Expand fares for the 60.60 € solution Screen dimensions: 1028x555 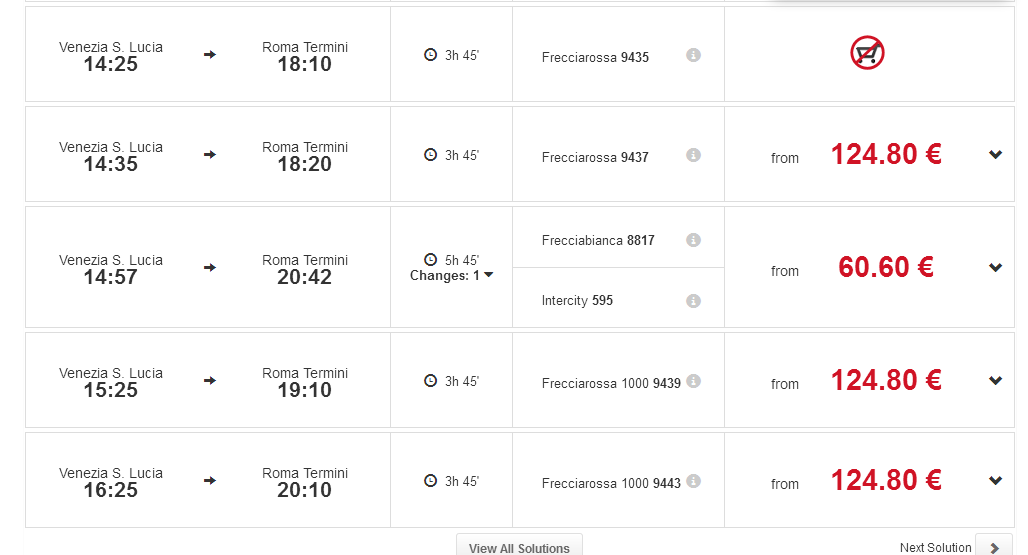pyautogui.click(x=995, y=267)
